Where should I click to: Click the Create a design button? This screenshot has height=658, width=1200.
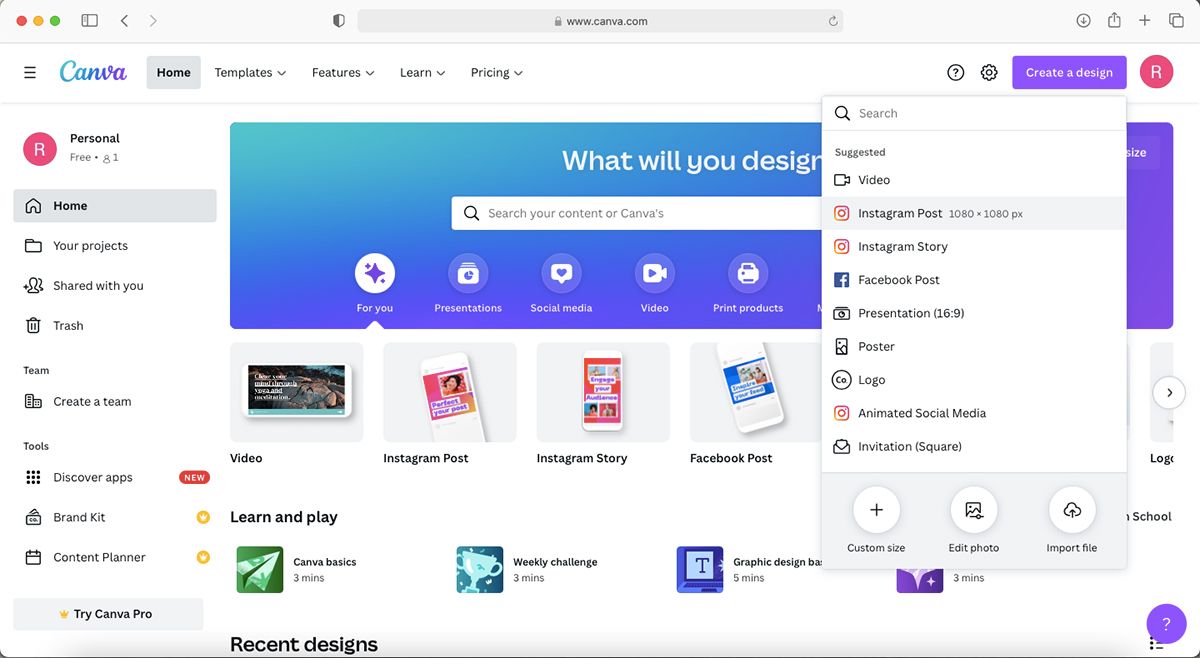click(x=1069, y=72)
